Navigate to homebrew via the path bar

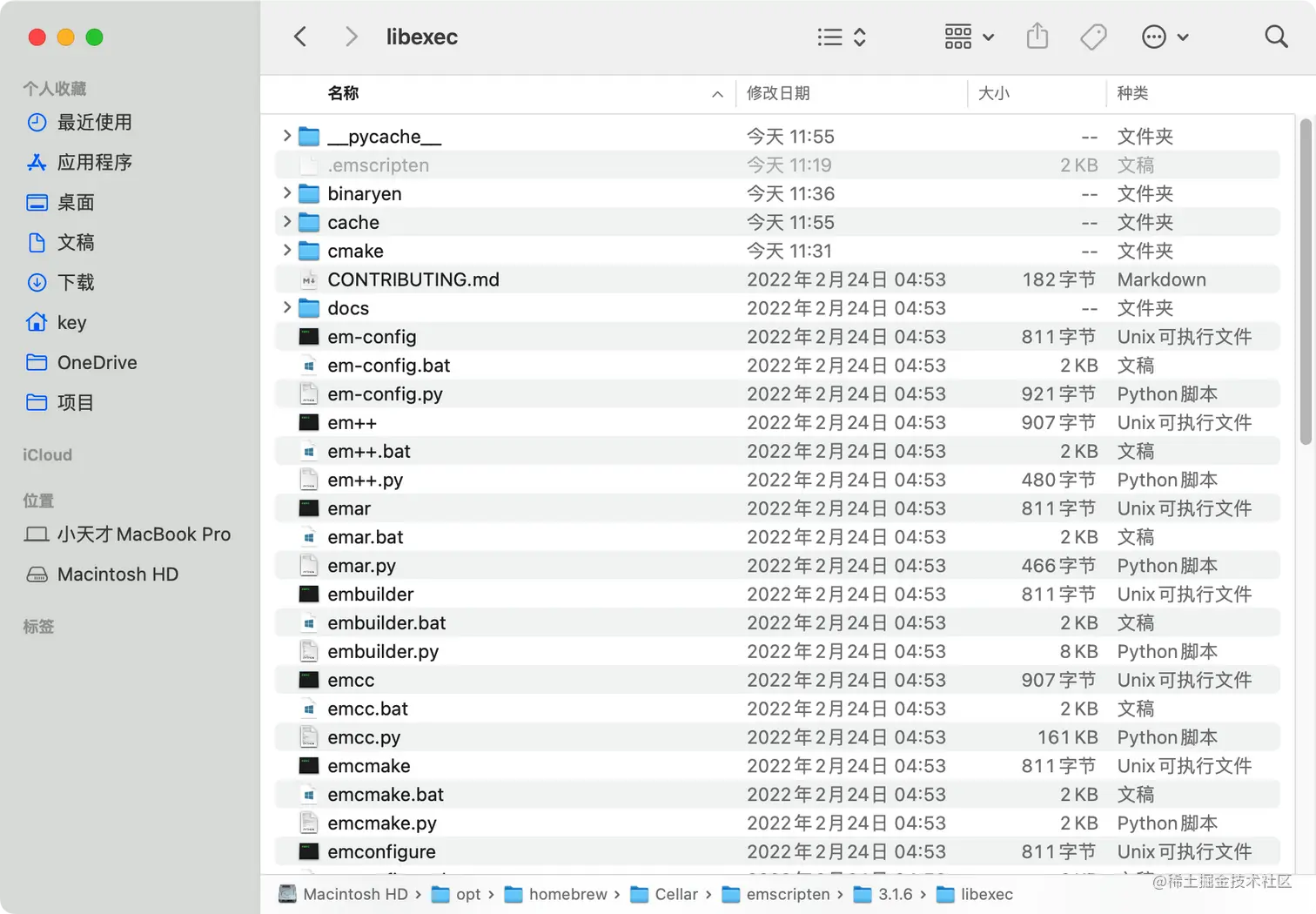pyautogui.click(x=568, y=894)
